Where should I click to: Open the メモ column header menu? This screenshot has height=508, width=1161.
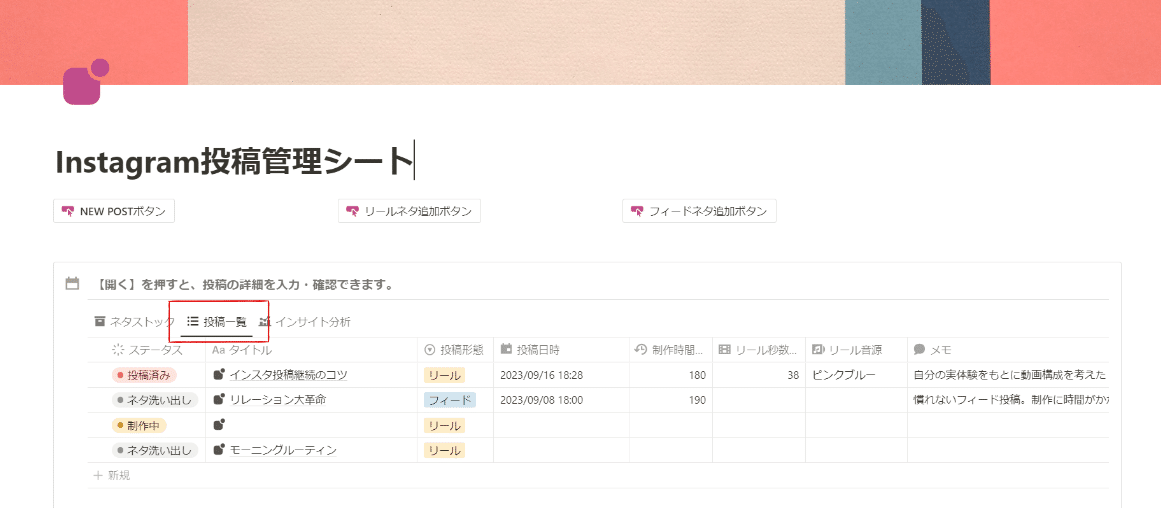click(x=1008, y=350)
